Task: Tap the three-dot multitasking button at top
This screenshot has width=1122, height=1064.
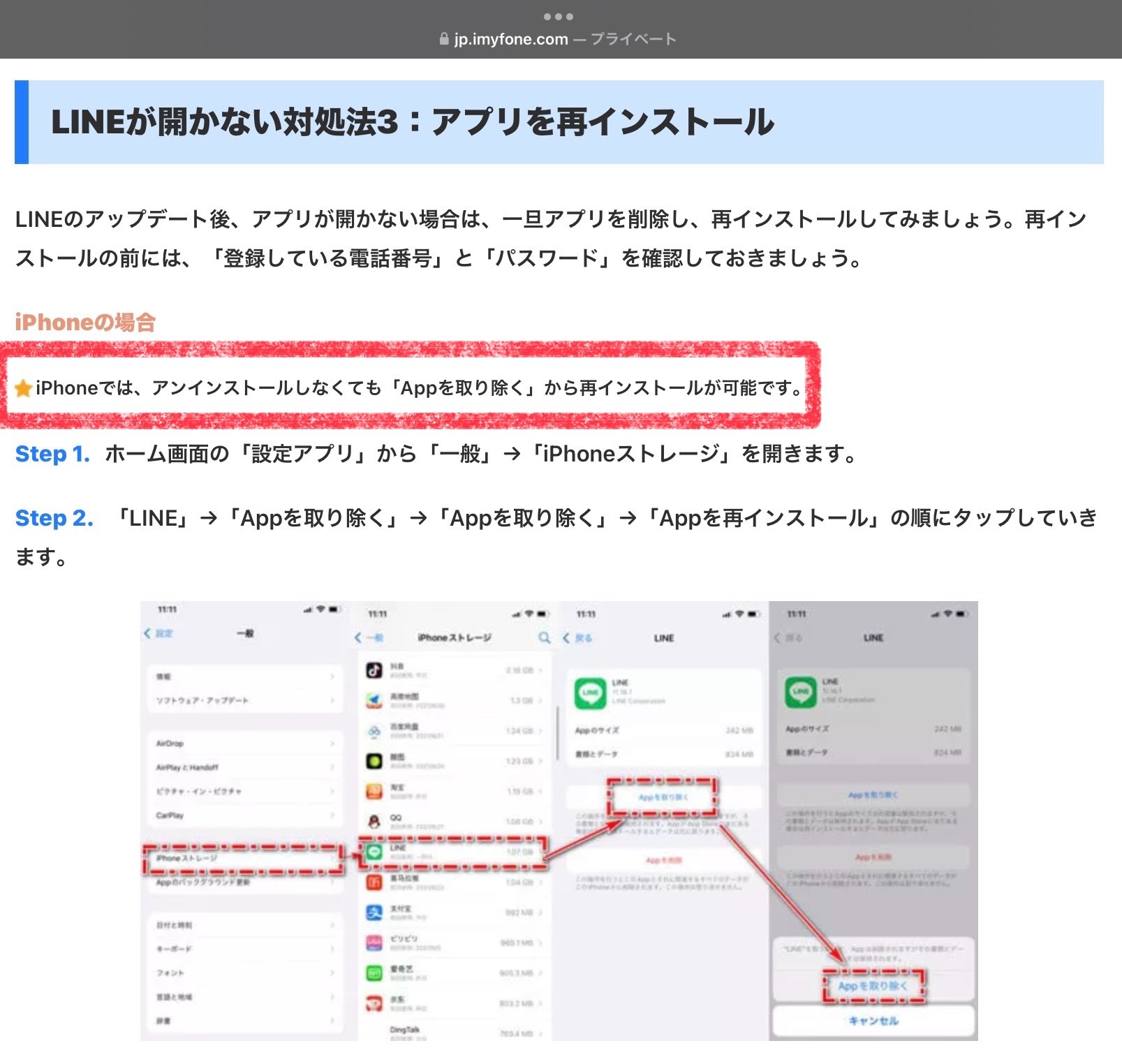Action: 559,16
